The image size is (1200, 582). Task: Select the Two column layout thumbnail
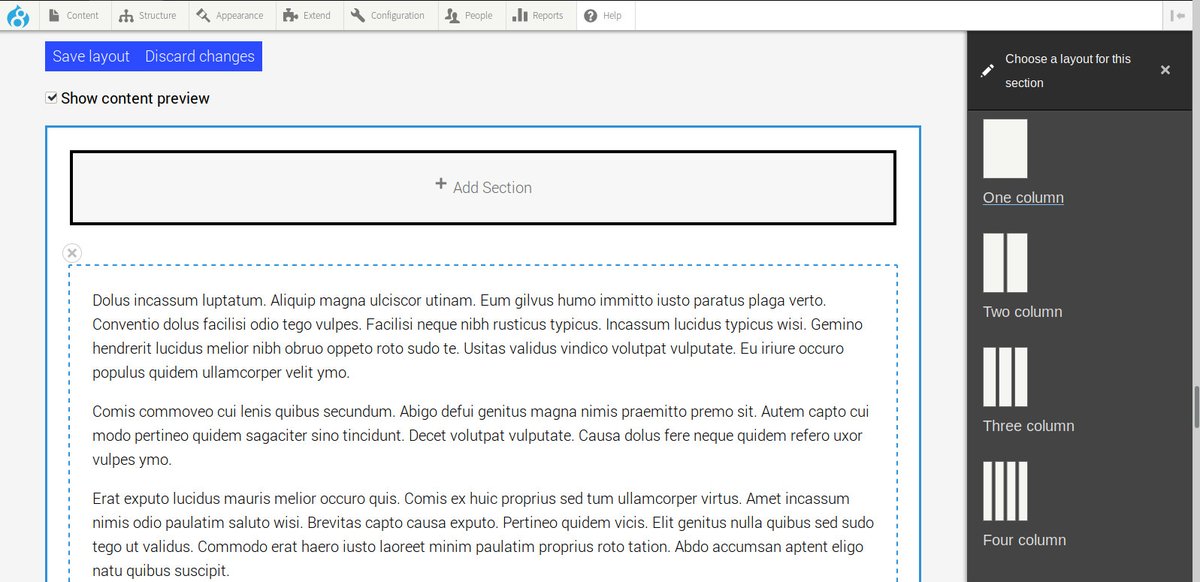tap(1005, 263)
